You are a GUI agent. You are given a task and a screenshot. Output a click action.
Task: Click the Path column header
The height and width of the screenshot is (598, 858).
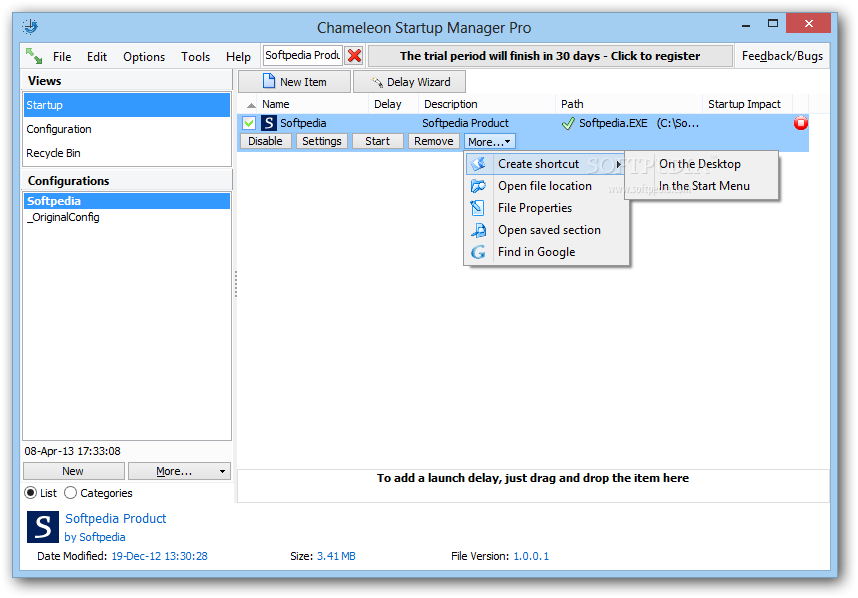pos(629,104)
